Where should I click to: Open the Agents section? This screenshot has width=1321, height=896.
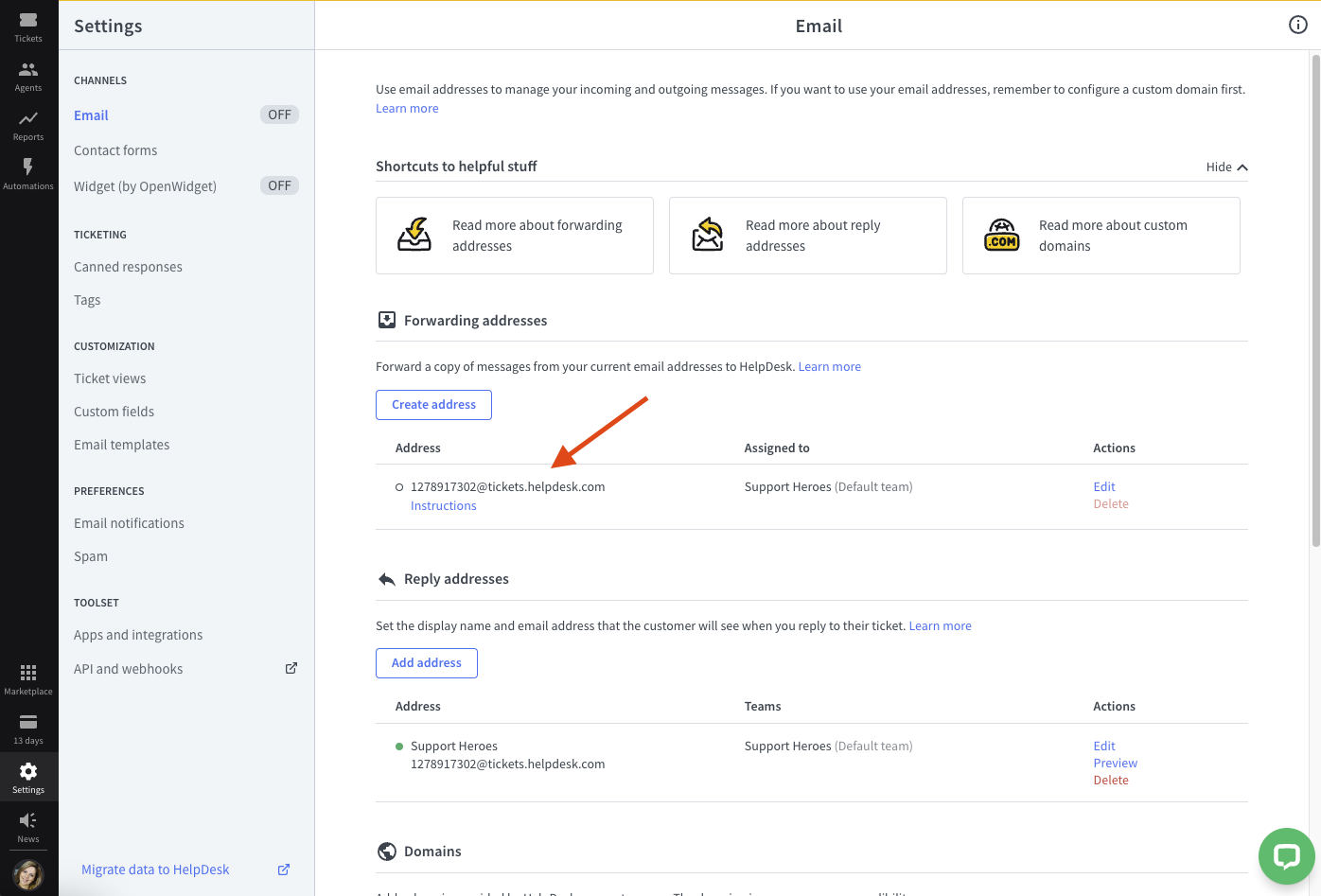[28, 76]
